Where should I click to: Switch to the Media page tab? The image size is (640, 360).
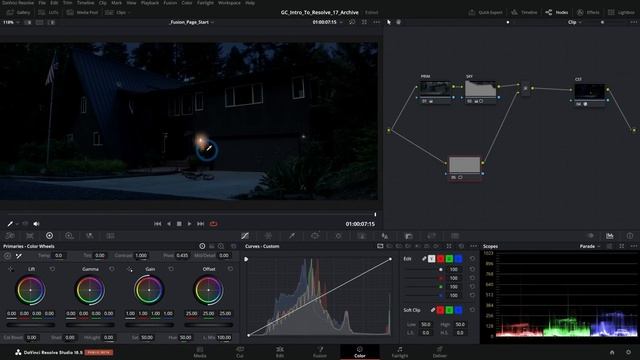click(200, 352)
